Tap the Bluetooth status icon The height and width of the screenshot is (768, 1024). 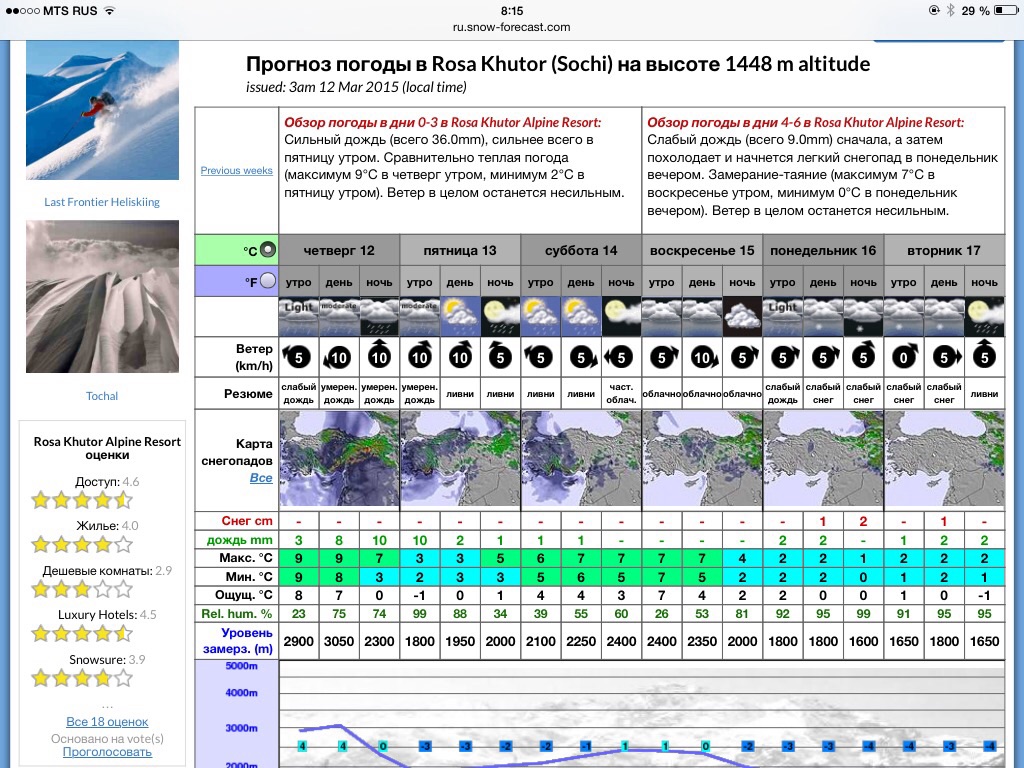(x=951, y=10)
